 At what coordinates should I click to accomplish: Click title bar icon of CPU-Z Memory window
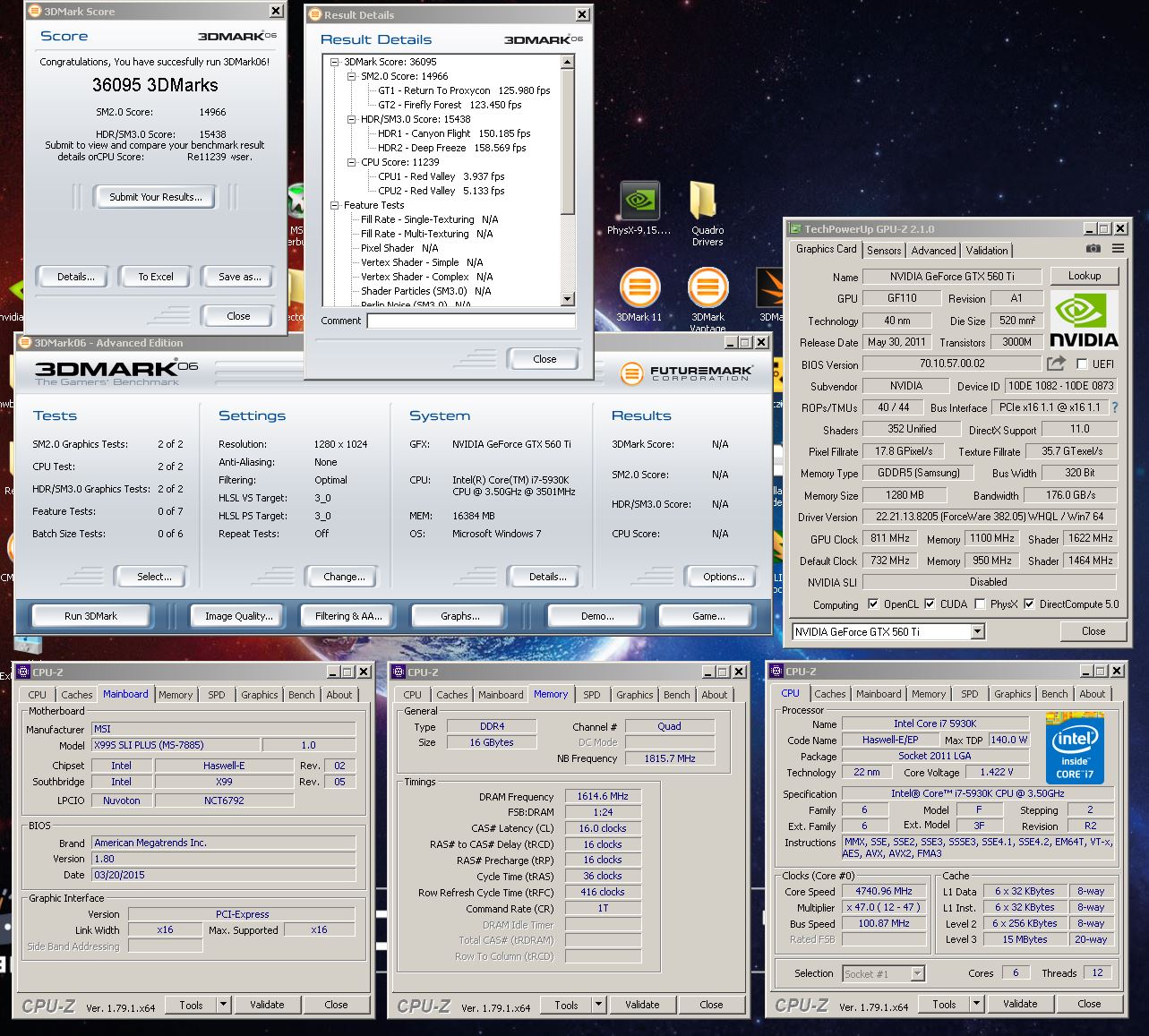(x=399, y=672)
